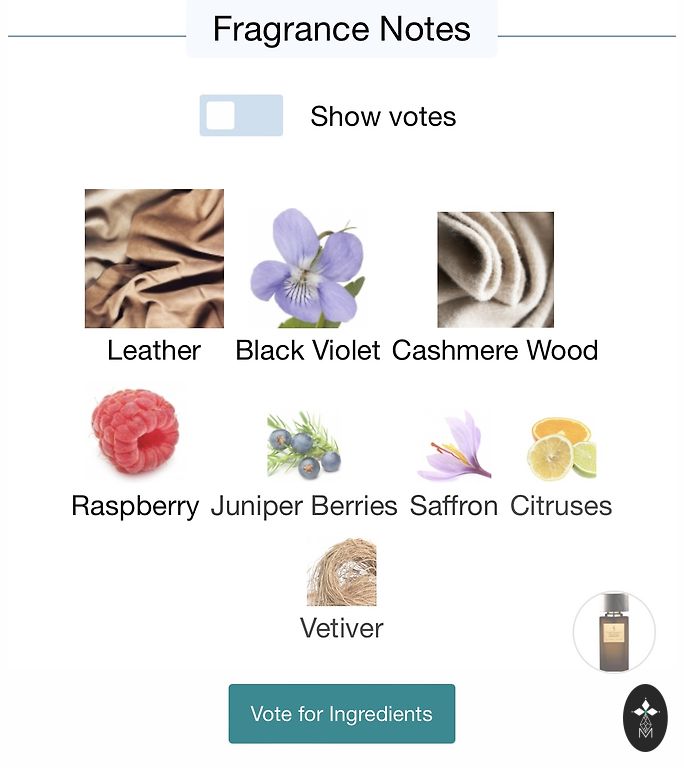Select the Cashmere Wood label
This screenshot has width=684, height=768.
(495, 351)
